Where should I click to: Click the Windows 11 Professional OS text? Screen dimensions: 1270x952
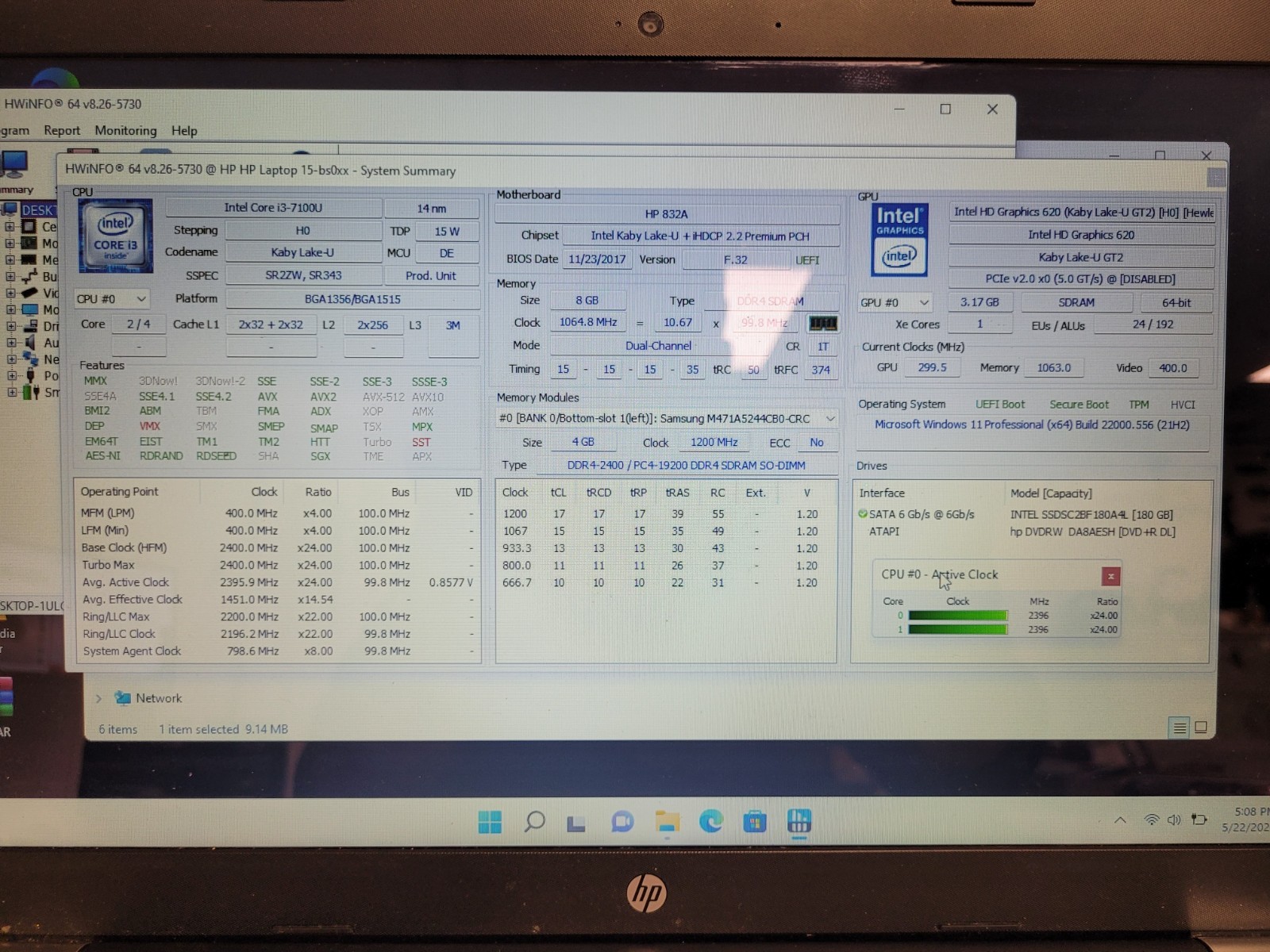[x=1032, y=425]
